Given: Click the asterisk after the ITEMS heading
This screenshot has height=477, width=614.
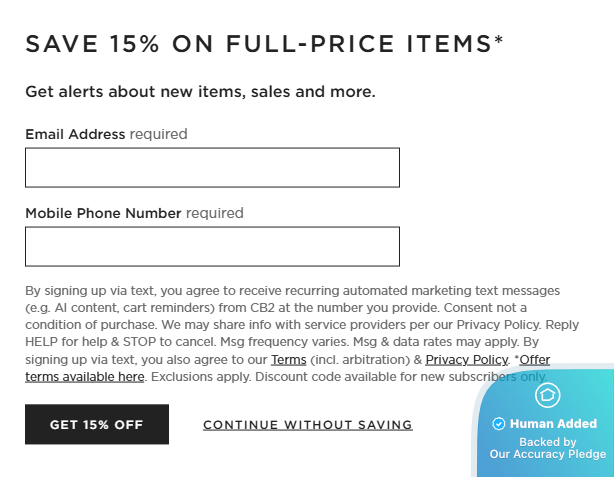Looking at the screenshot, I should pos(498,40).
